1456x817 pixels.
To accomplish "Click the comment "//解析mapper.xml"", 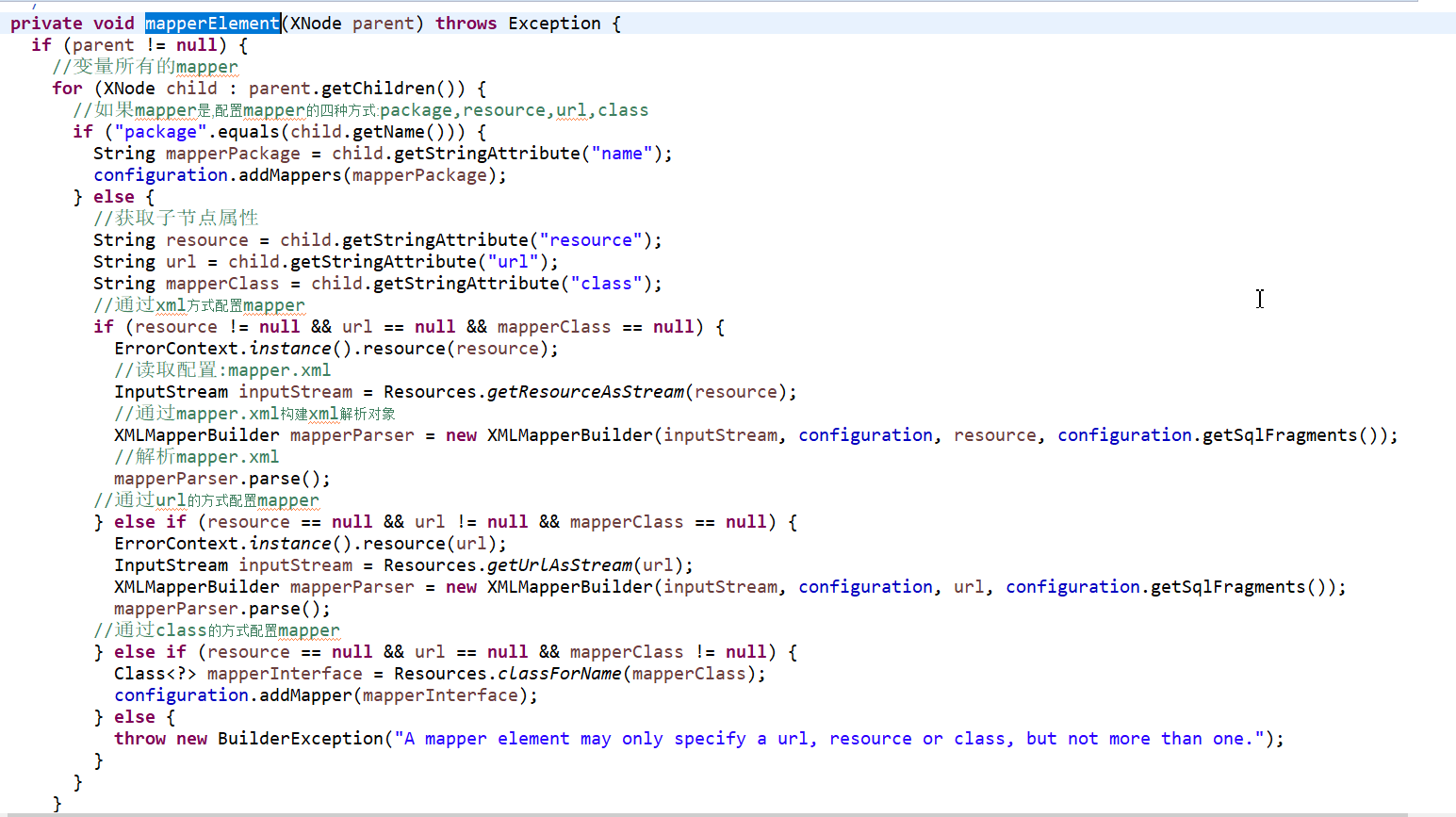I will tap(196, 457).
